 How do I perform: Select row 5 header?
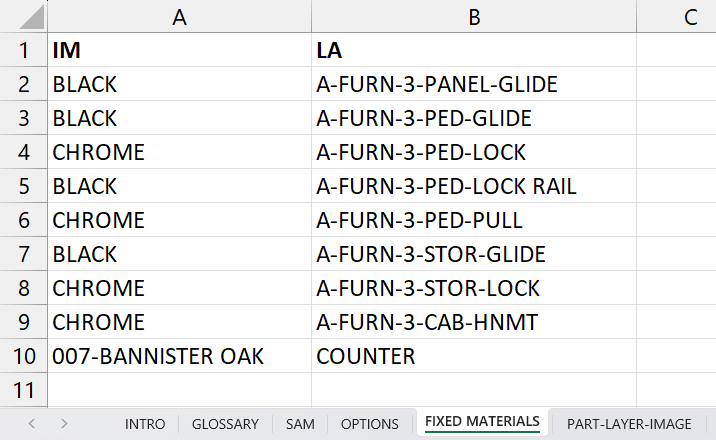click(24, 186)
